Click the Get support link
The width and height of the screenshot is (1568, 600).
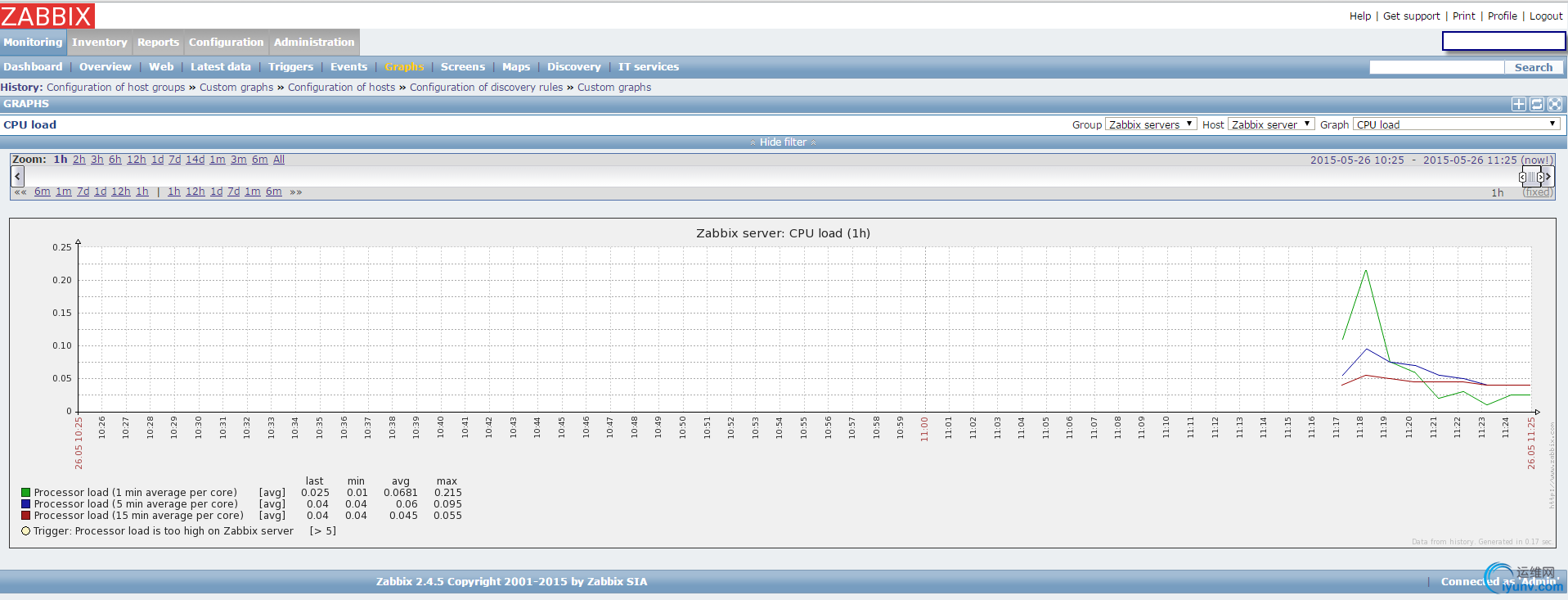(x=1412, y=16)
